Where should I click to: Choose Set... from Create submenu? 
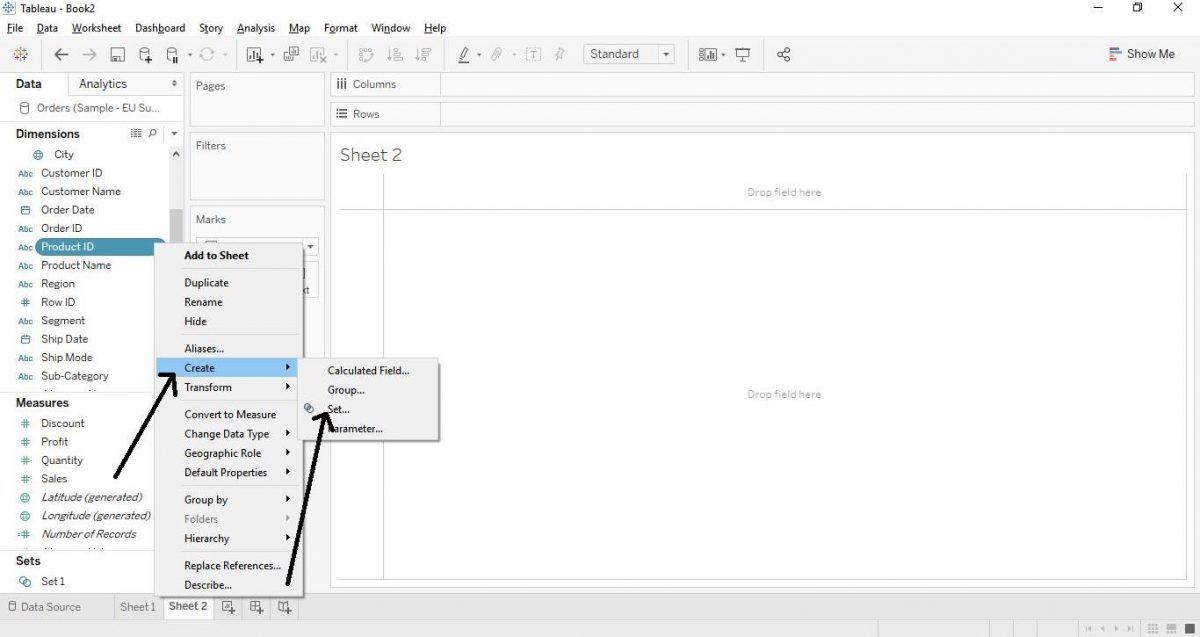pos(339,409)
